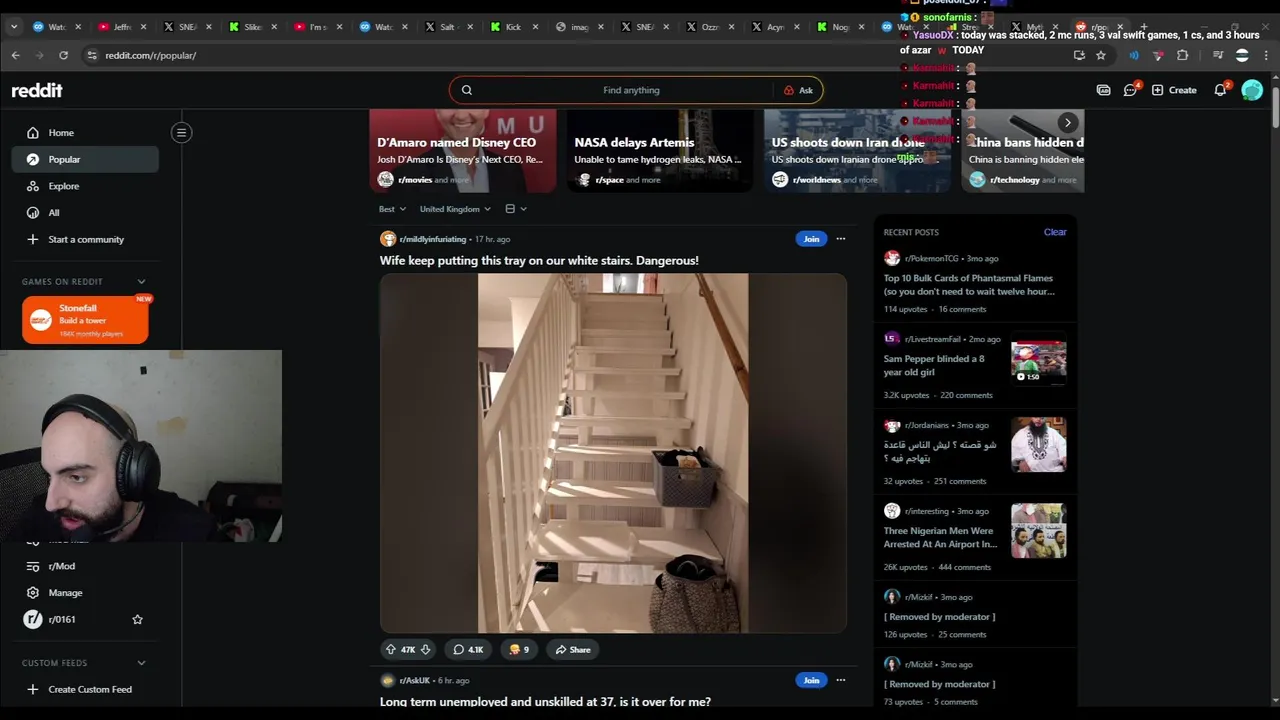Screen dimensions: 1280x720
Task: Open D'Amaro named Disney CEO card
Action: (463, 151)
